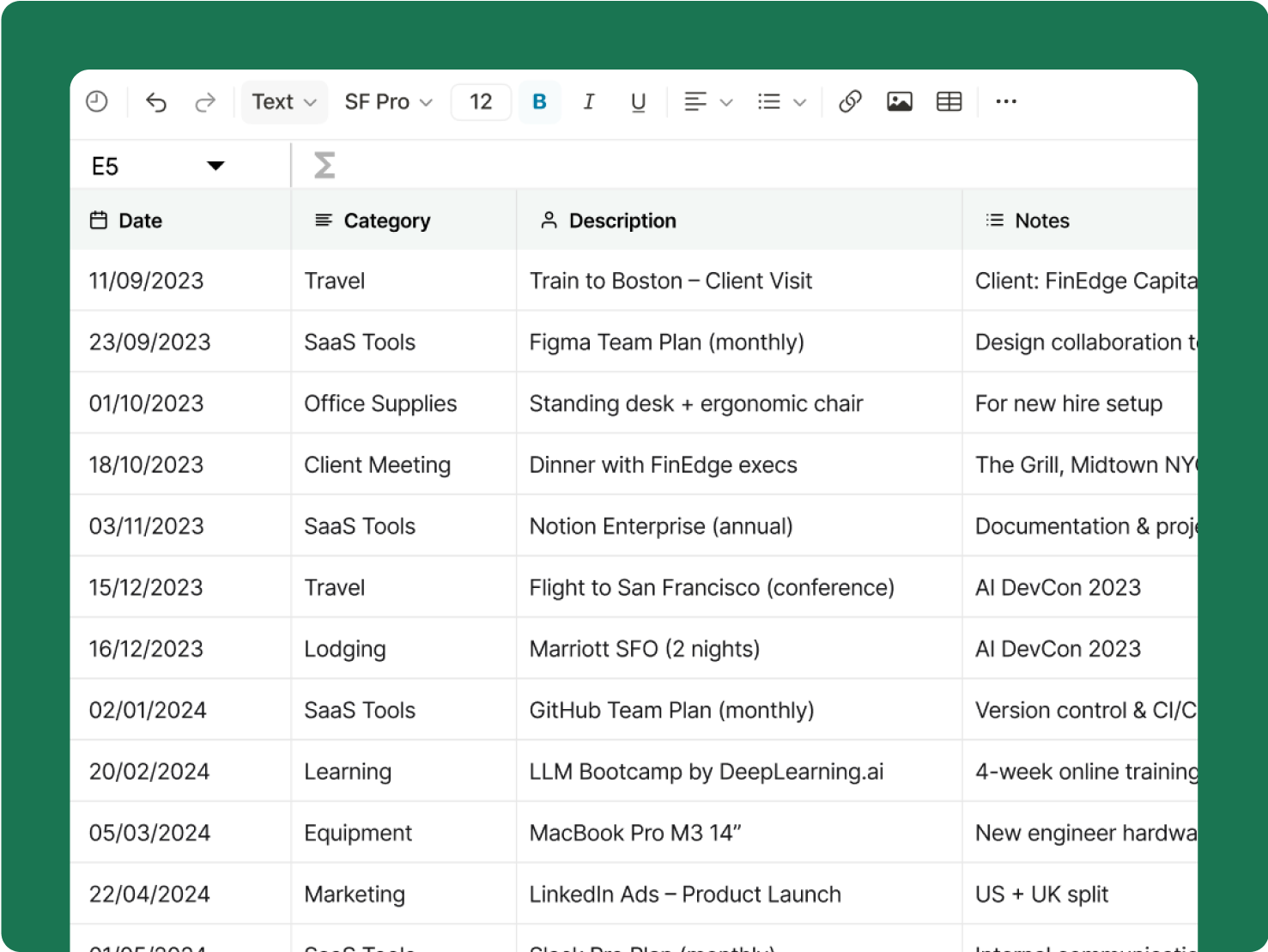Image resolution: width=1268 pixels, height=952 pixels.
Task: Select the Client: FinEdge Capital note cell
Action: pyautogui.click(x=1080, y=281)
